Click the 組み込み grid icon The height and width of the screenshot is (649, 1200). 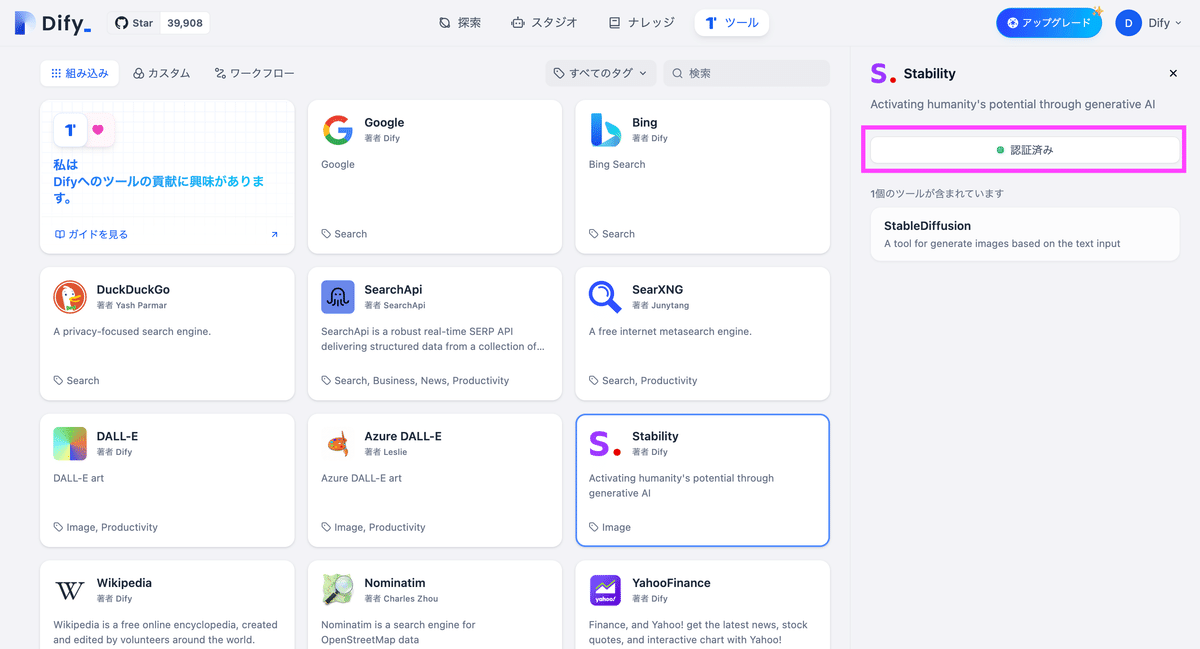pyautogui.click(x=56, y=73)
